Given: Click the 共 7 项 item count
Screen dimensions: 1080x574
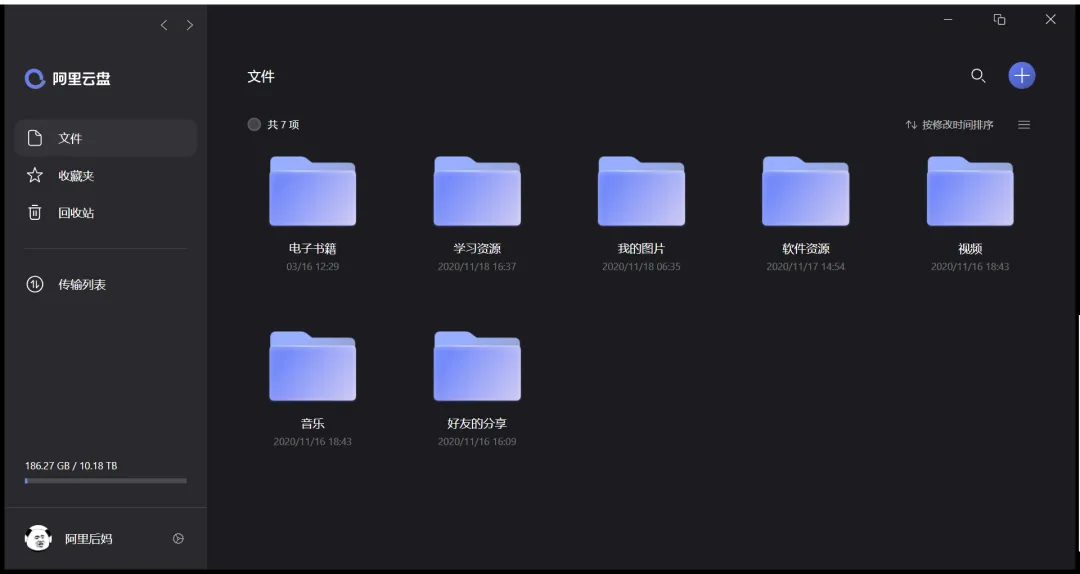Looking at the screenshot, I should 283,125.
